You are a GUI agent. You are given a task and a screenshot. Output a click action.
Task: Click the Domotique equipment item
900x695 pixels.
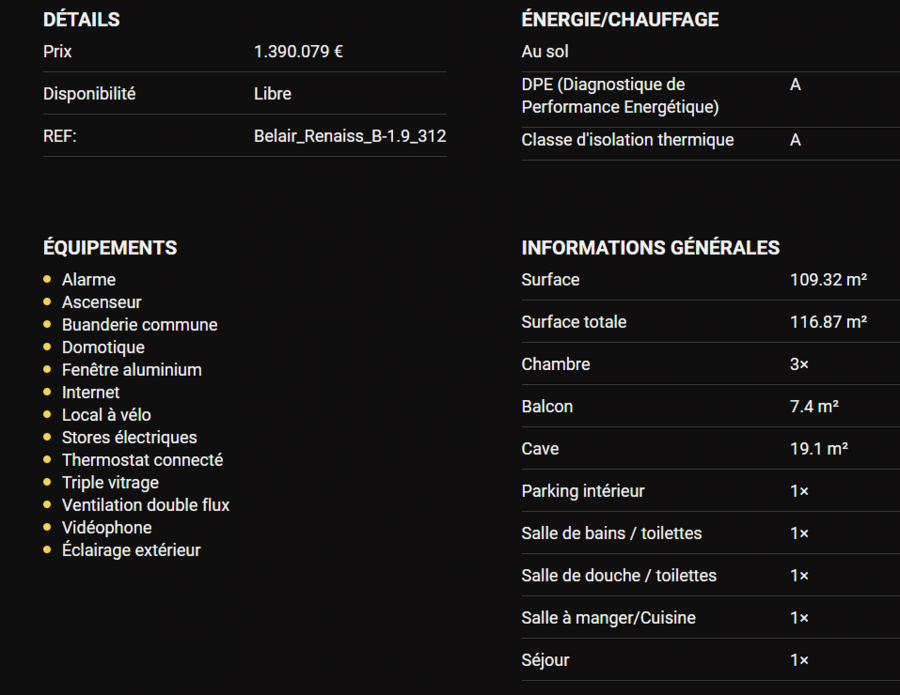pos(103,347)
